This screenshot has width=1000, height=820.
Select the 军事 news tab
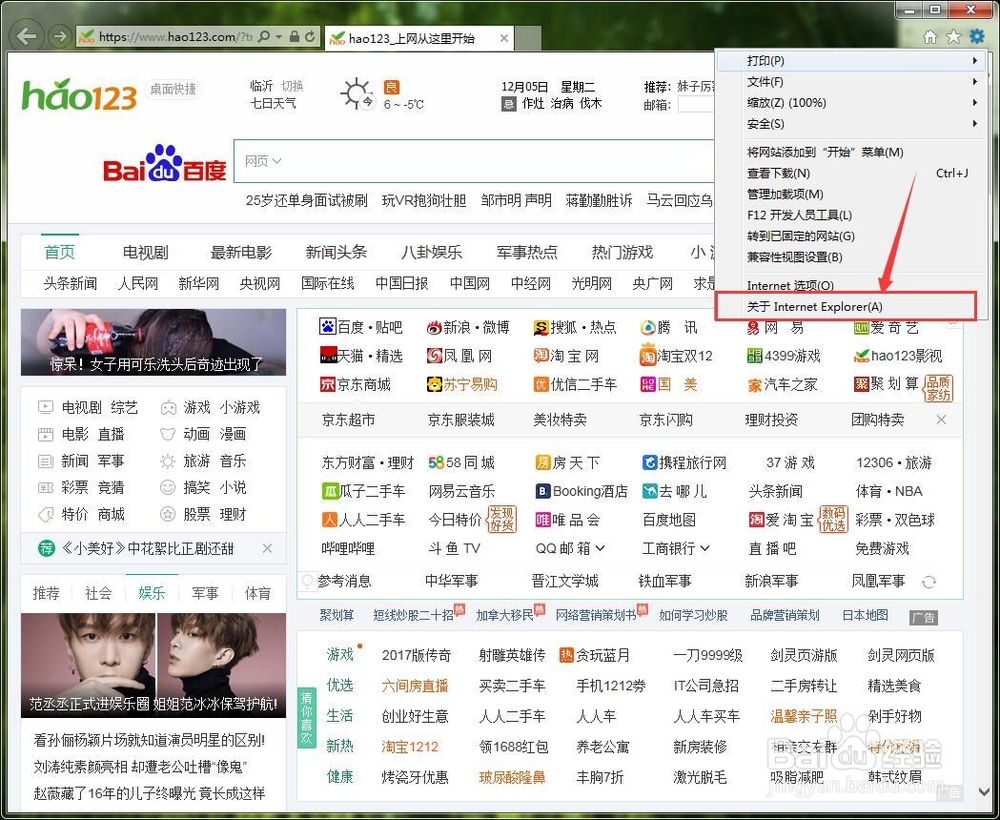click(x=205, y=593)
